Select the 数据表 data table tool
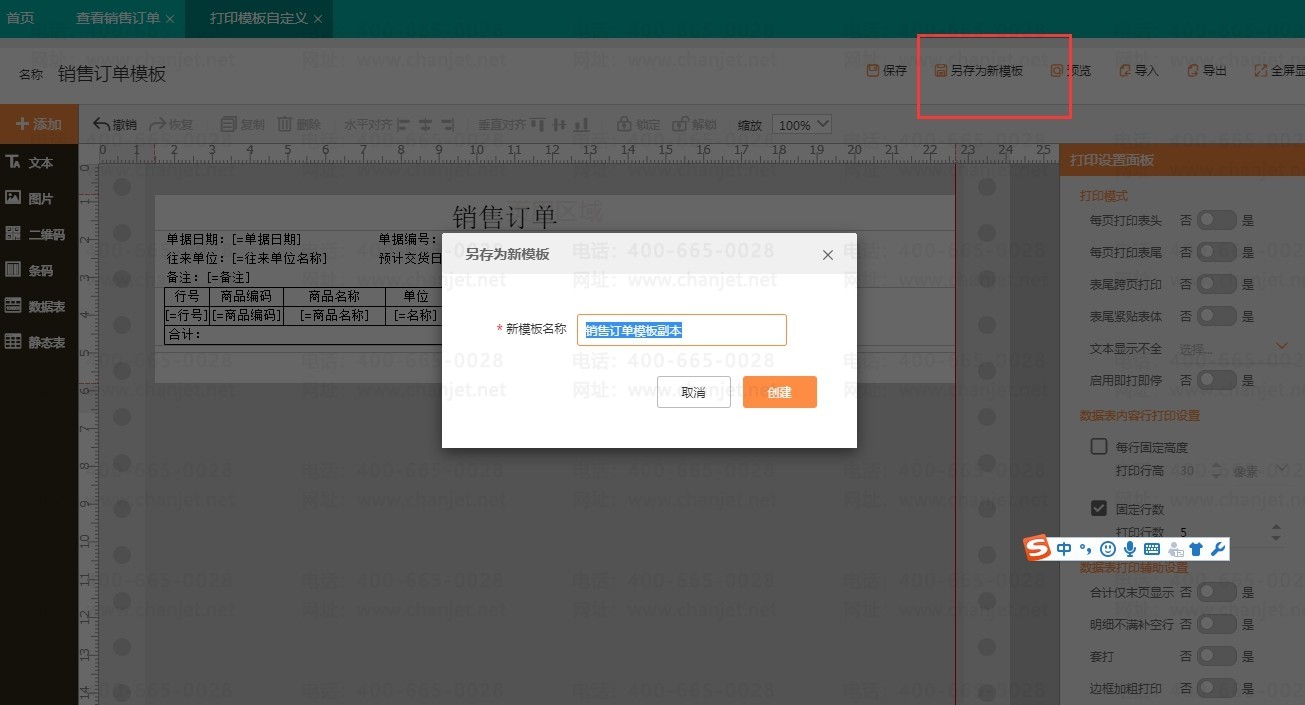This screenshot has height=705, width=1305. click(35, 306)
